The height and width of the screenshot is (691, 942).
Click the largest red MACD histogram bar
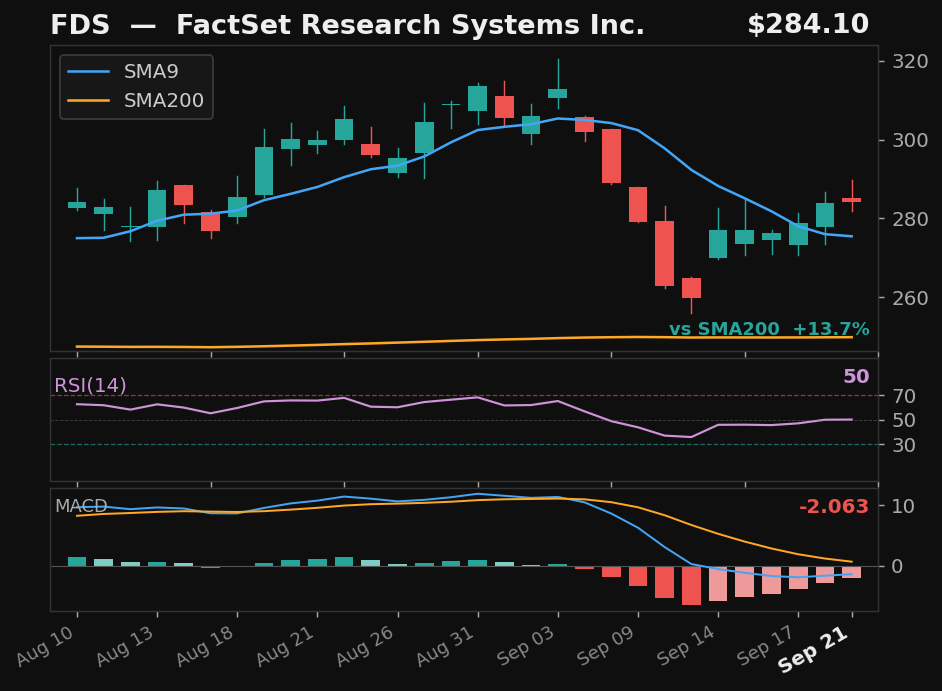[x=691, y=585]
